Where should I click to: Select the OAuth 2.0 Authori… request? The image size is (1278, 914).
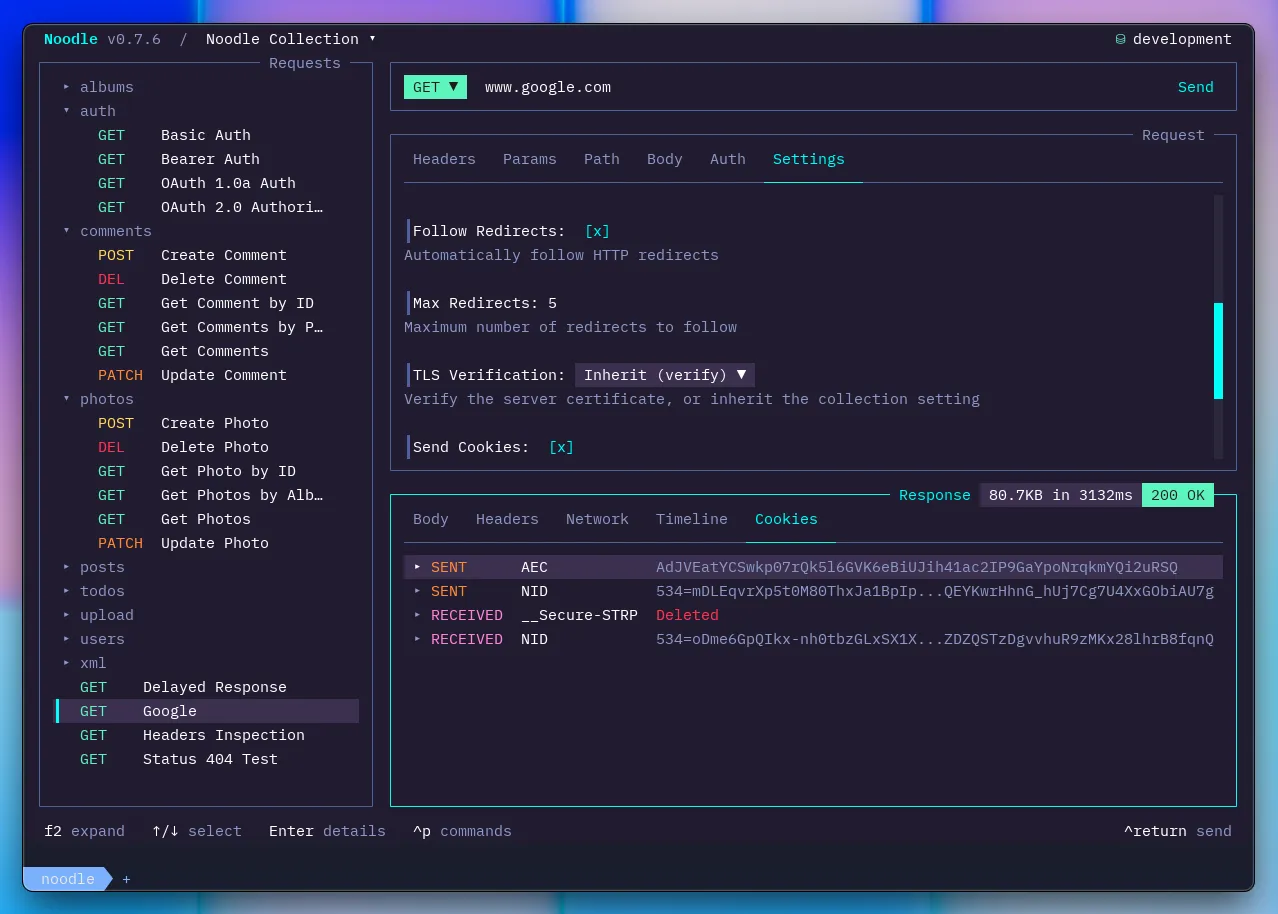point(206,207)
